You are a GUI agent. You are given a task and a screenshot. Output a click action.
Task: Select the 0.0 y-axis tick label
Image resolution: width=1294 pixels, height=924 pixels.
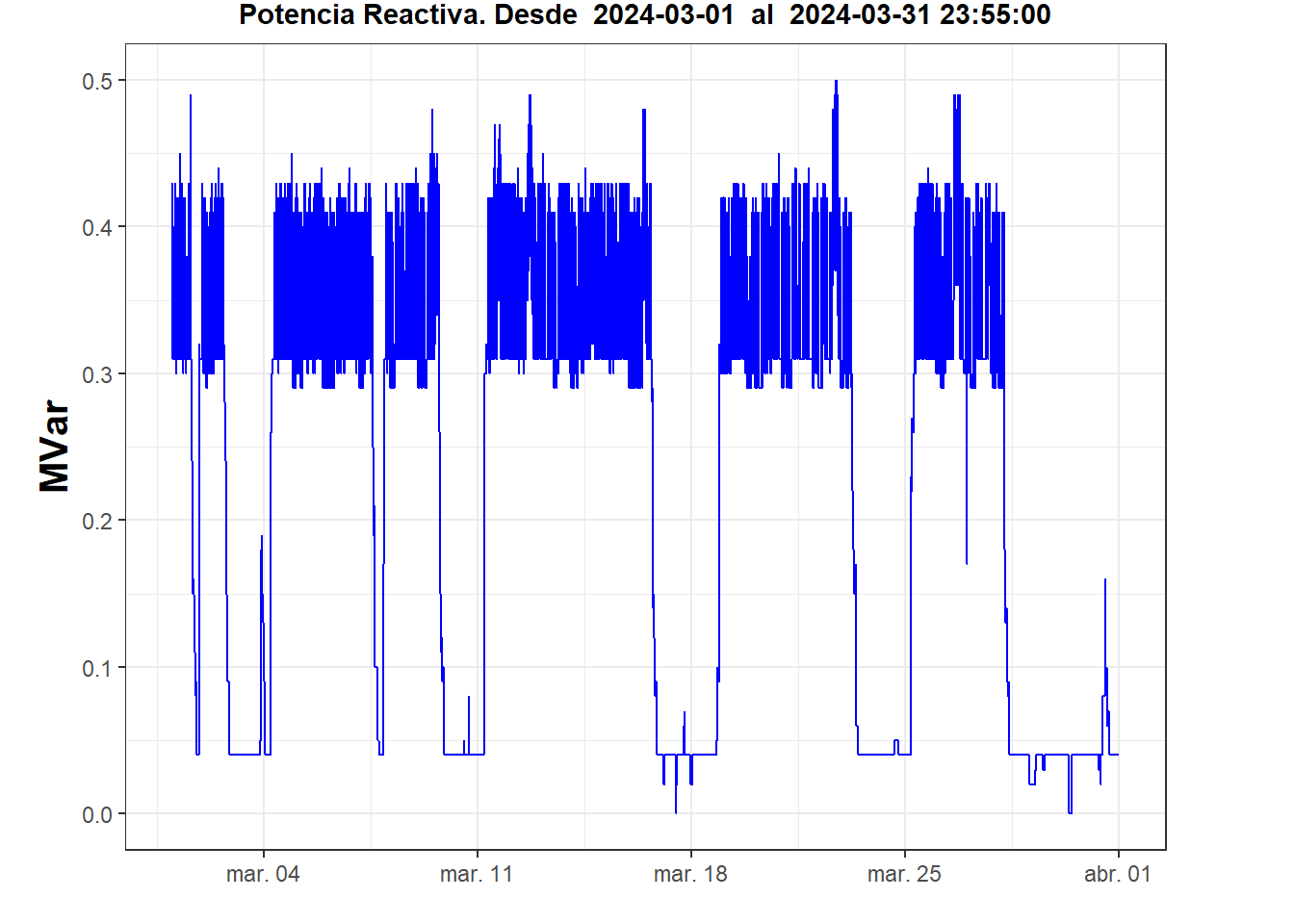(96, 815)
